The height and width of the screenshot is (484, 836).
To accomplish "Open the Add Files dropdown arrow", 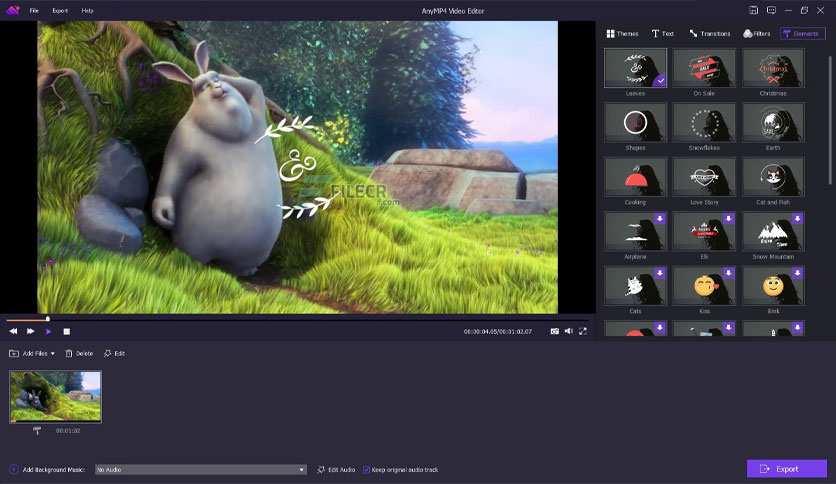I will [x=52, y=353].
